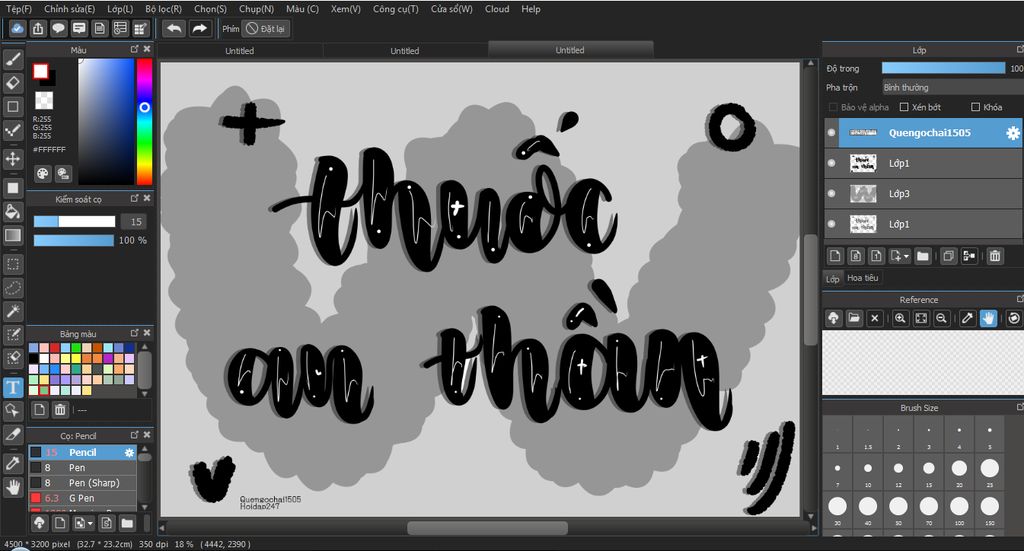Screen dimensions: 1024x551
Task: Select the Move tool
Action: tap(13, 159)
